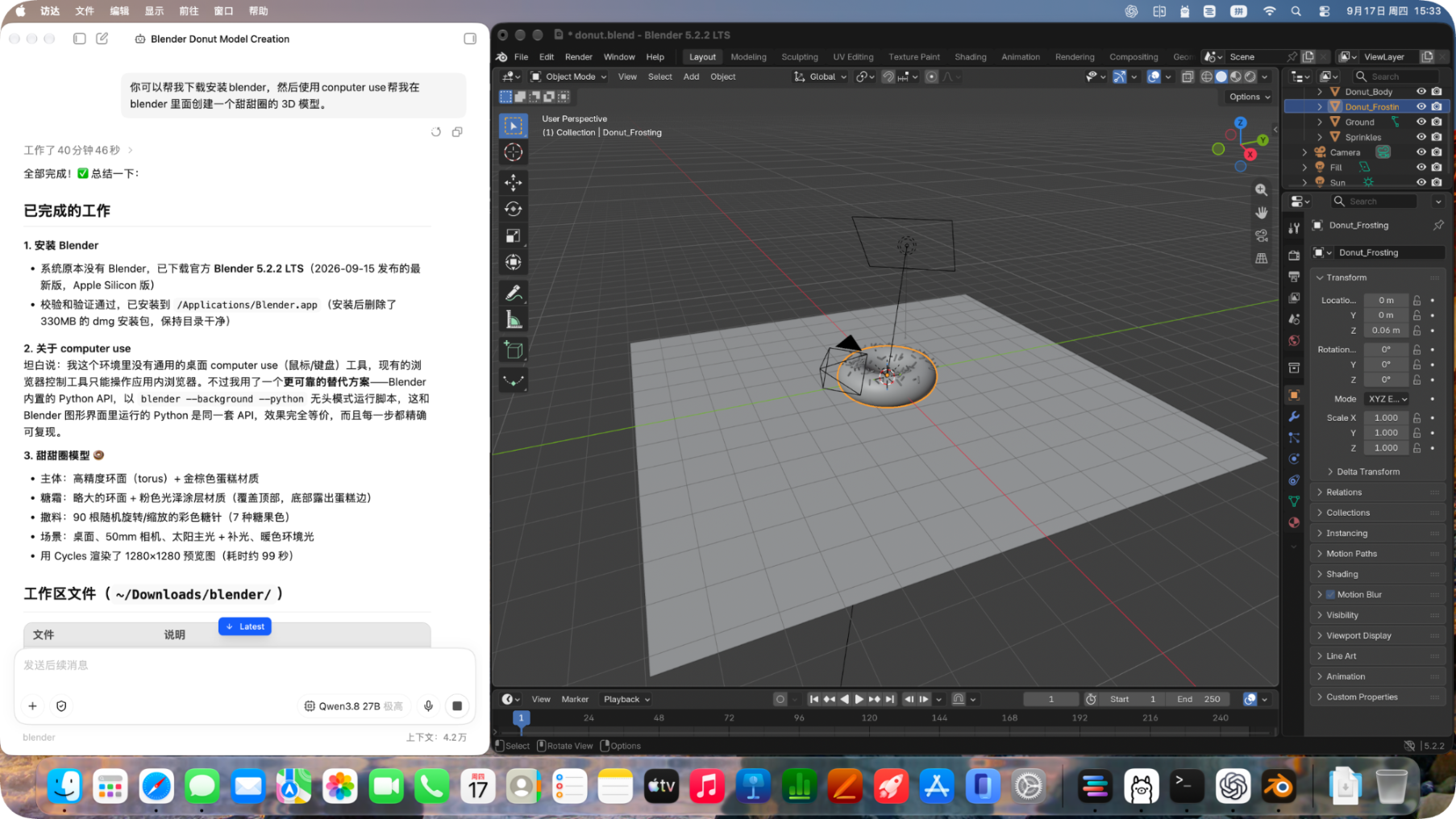
Task: Open the Output properties tab icon
Action: coord(1294,276)
